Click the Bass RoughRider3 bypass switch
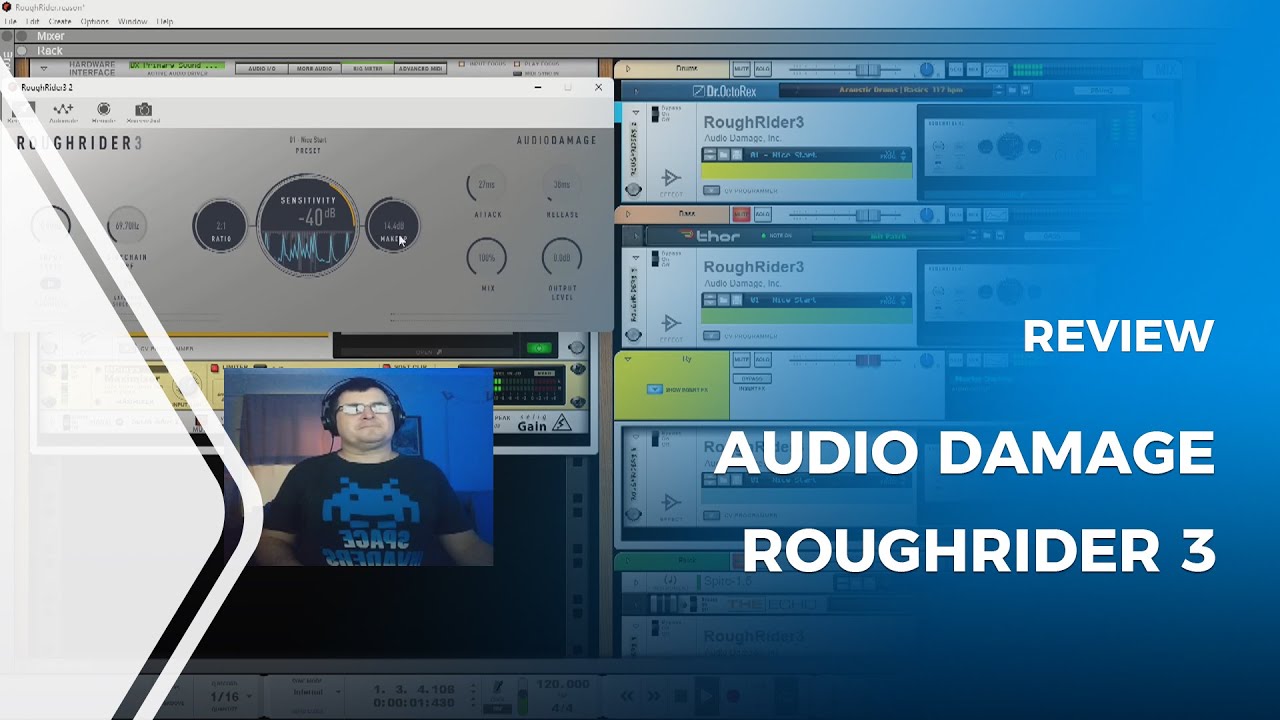 tap(656, 260)
